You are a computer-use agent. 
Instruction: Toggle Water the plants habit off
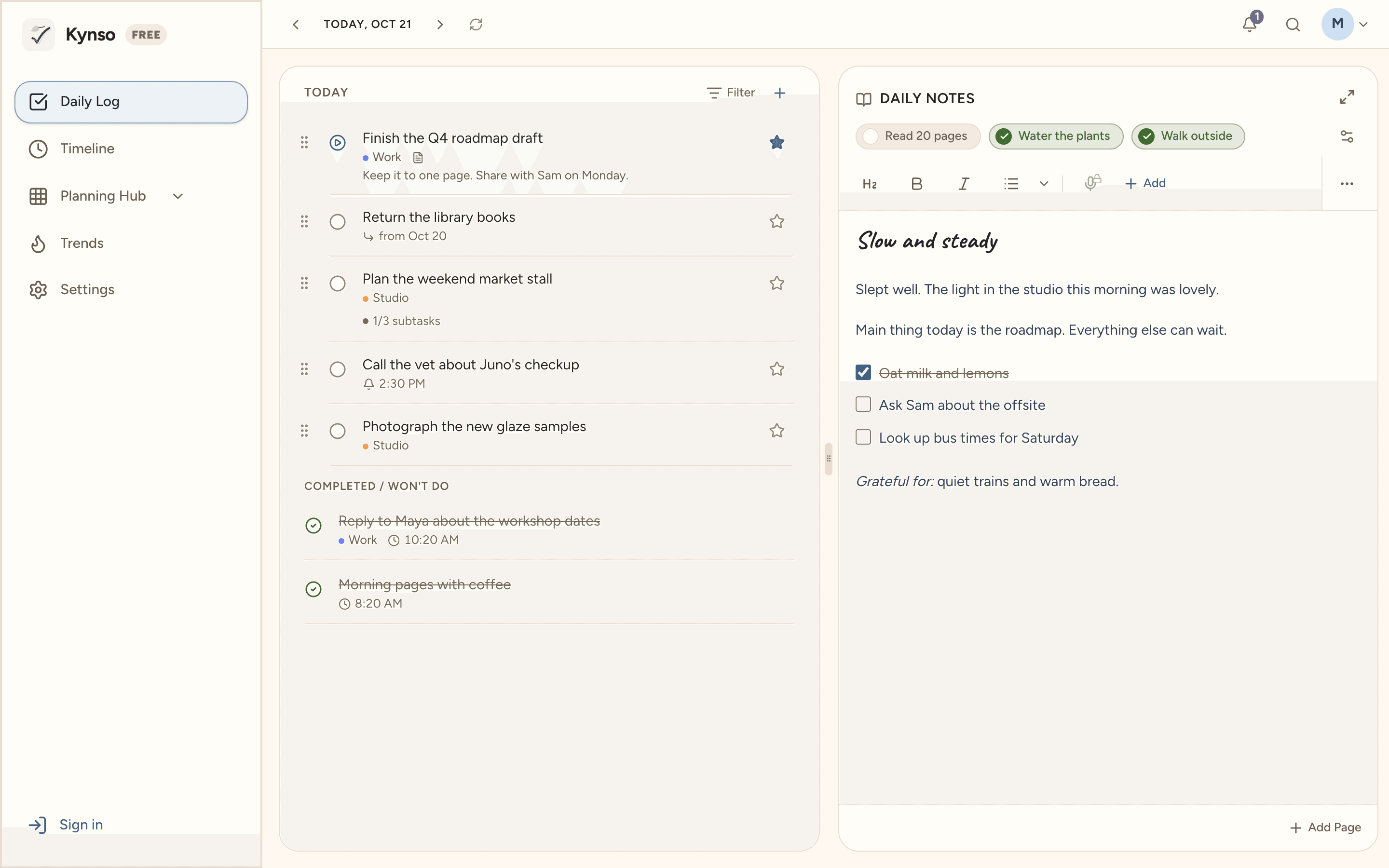[1056, 136]
